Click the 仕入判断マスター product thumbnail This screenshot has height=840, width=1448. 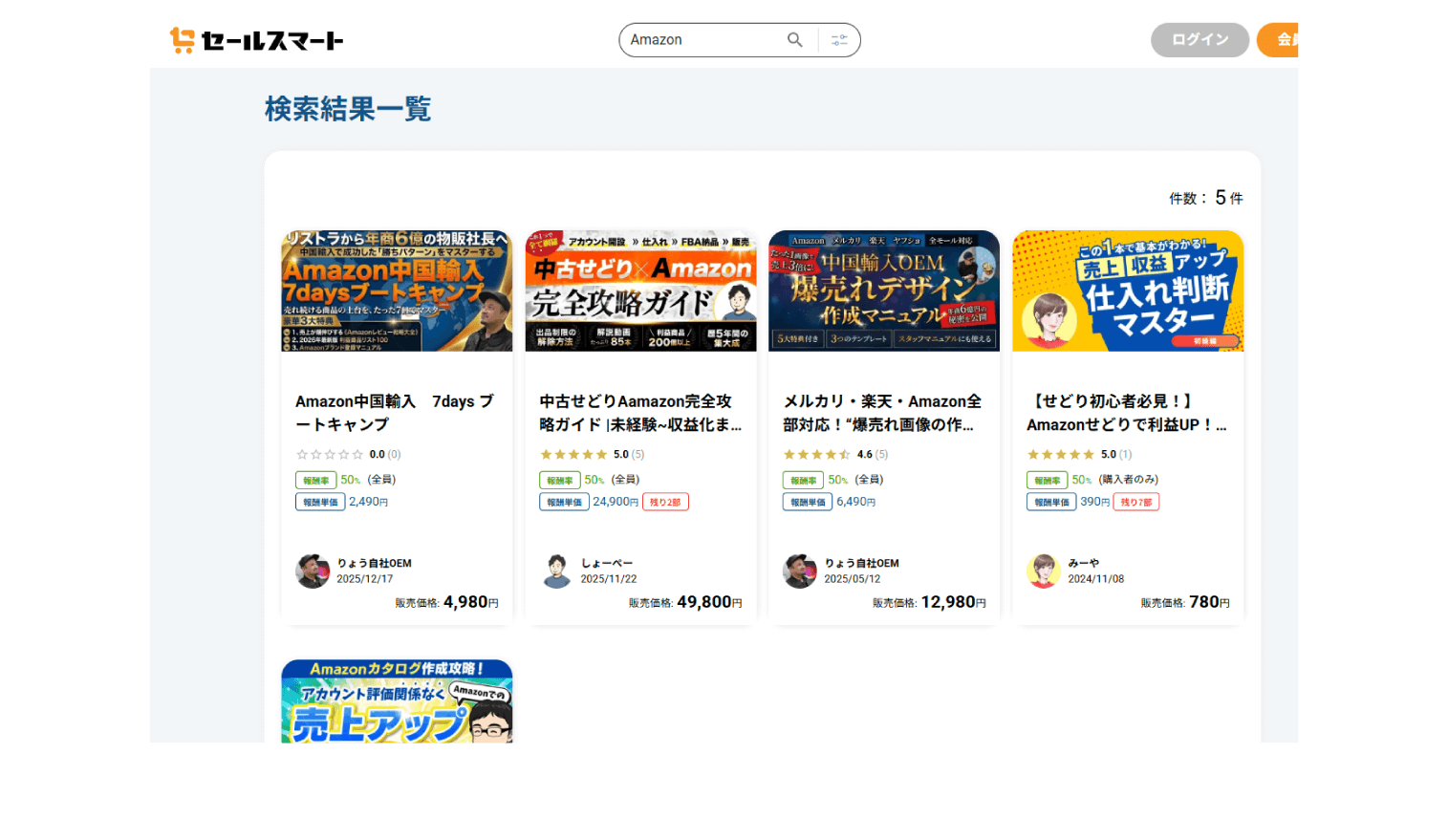click(x=1128, y=290)
